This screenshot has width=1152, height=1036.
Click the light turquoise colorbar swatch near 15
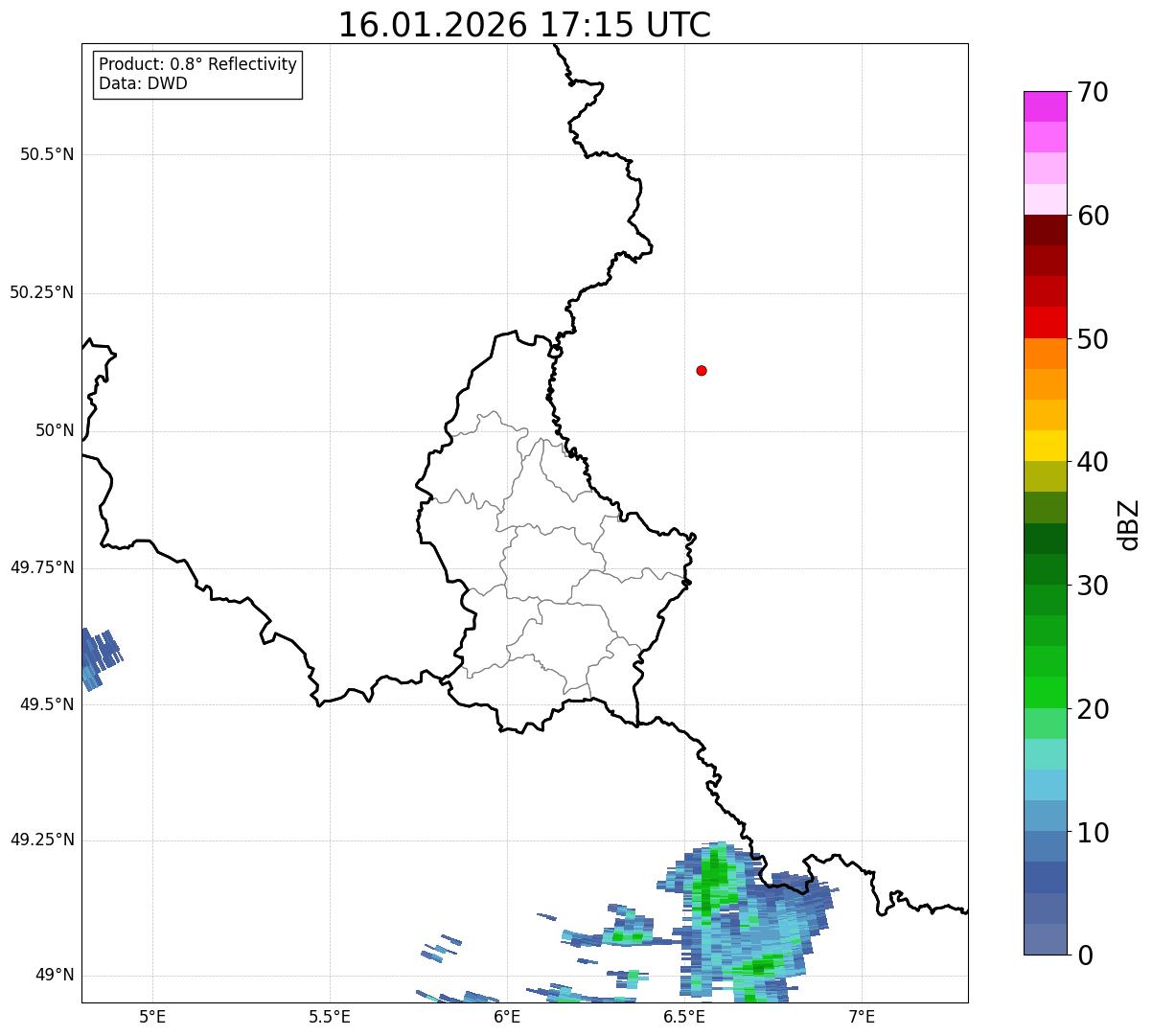[x=1045, y=754]
